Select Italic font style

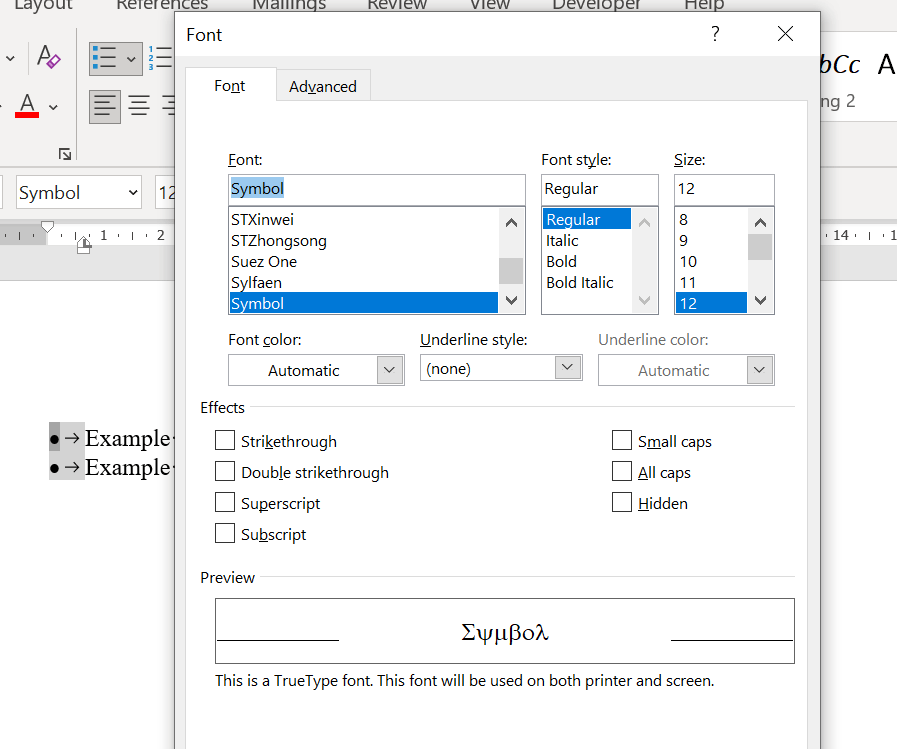[586, 241]
